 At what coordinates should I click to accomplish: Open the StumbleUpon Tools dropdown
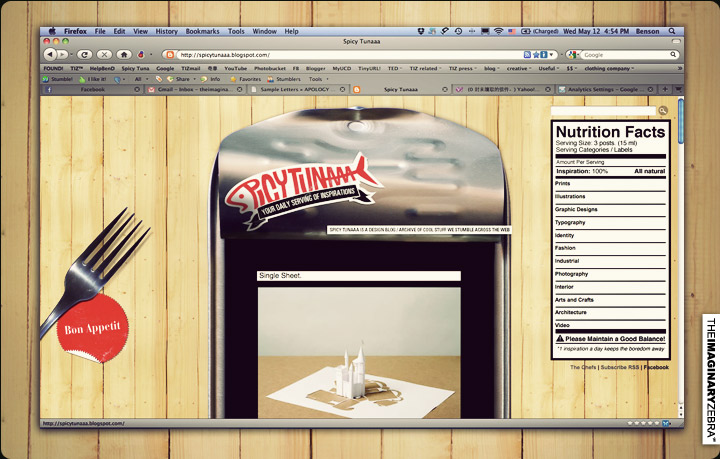click(x=318, y=78)
